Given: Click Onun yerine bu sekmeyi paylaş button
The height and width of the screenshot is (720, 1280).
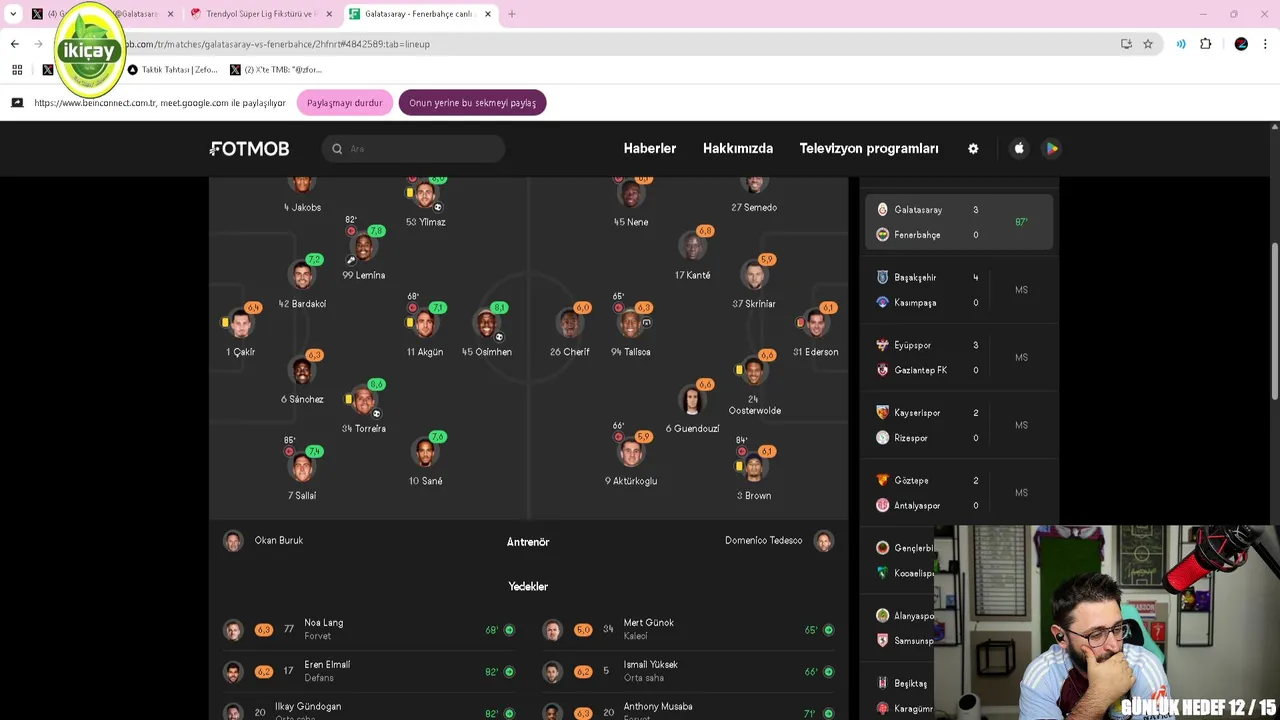Looking at the screenshot, I should point(472,103).
